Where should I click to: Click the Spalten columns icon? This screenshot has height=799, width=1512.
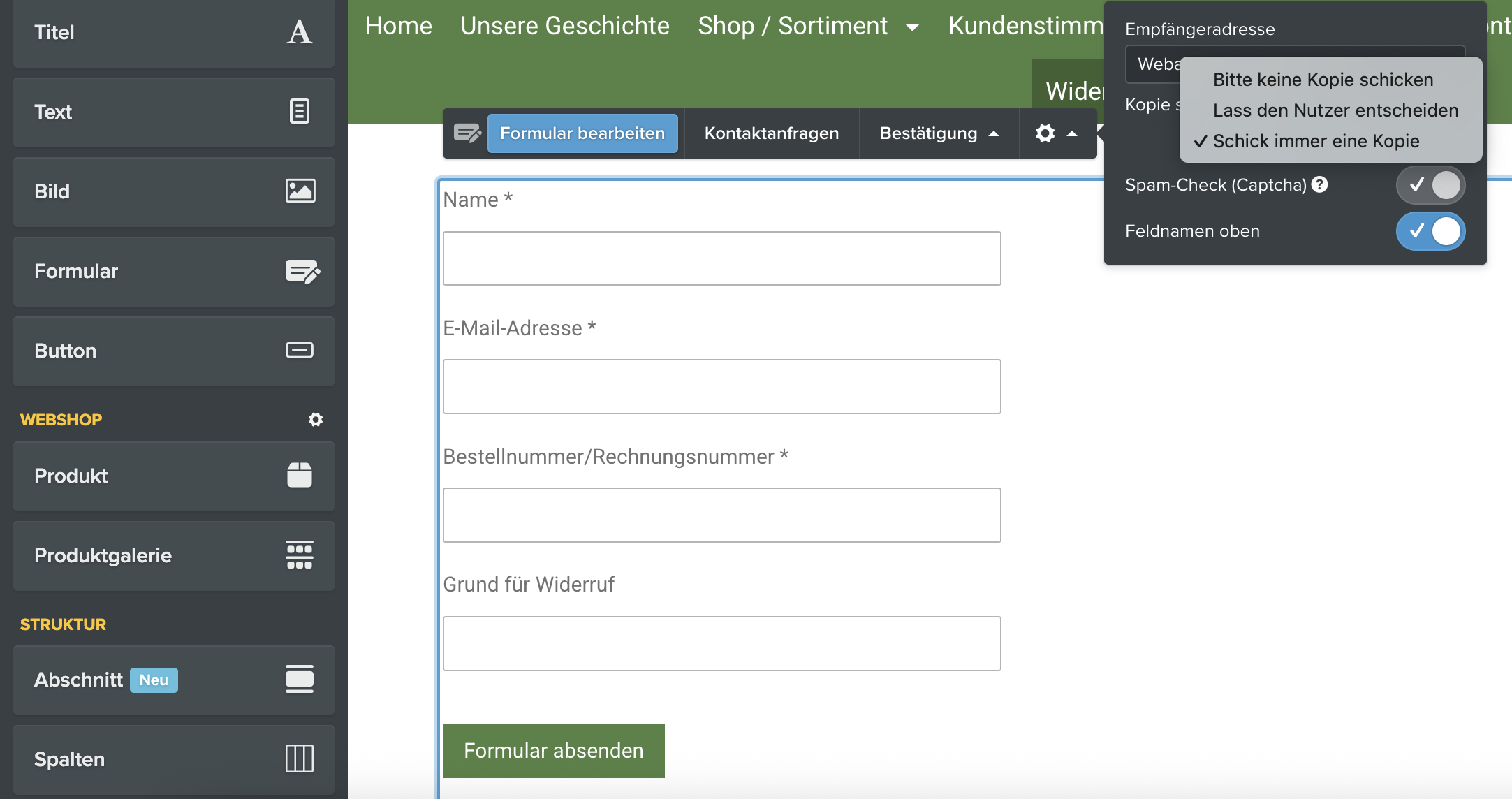tap(300, 758)
